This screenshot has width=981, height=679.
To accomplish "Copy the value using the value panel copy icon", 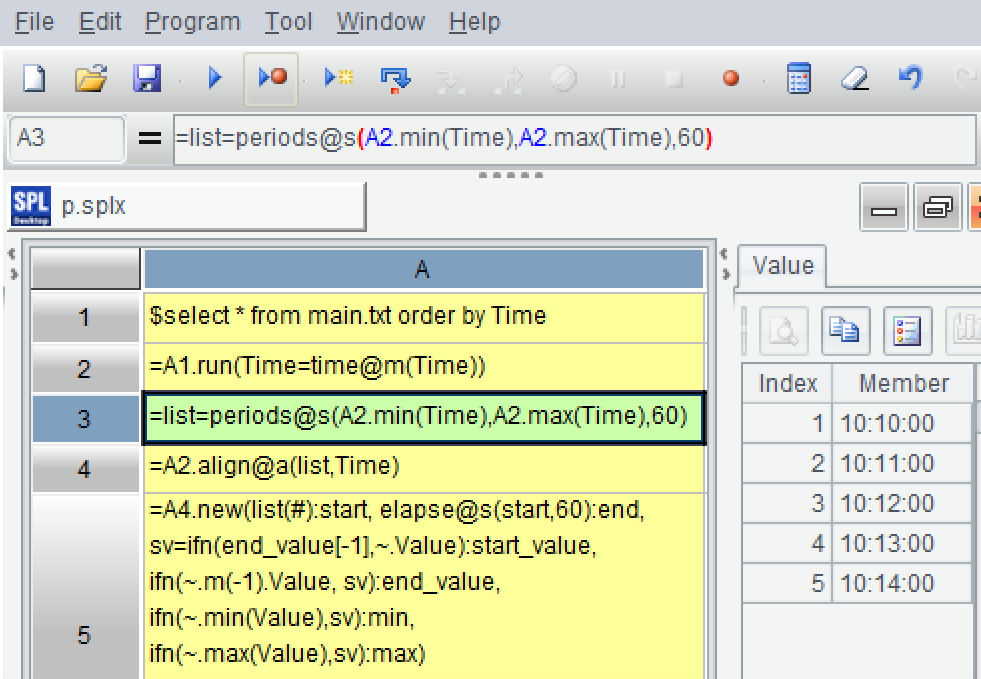I will [x=845, y=329].
